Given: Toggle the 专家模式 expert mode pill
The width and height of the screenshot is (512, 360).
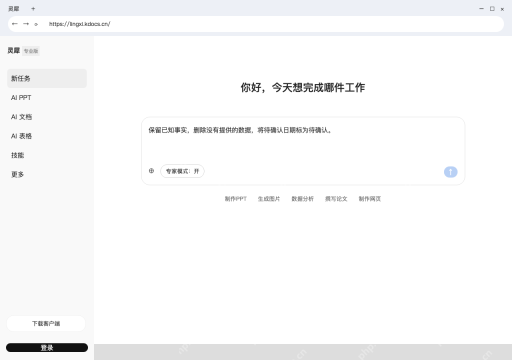Looking at the screenshot, I should pos(182,171).
